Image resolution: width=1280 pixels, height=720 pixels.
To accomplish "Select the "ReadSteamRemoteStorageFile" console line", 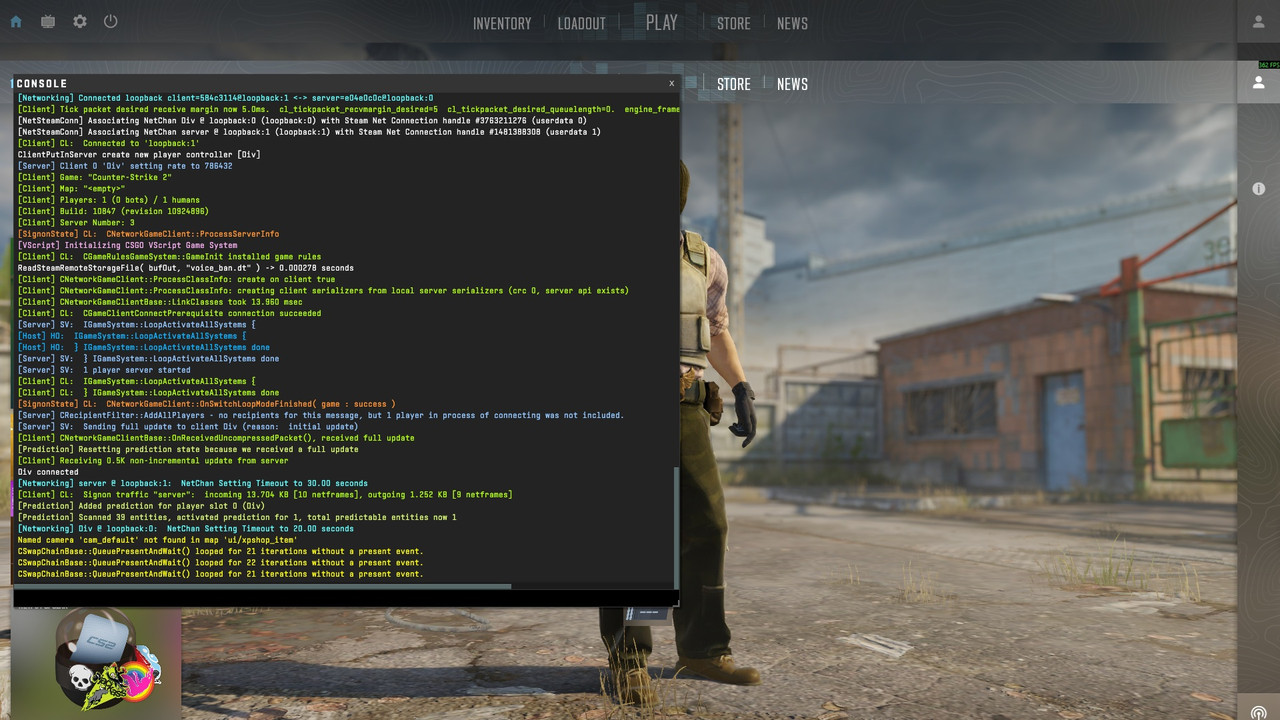I will (186, 268).
